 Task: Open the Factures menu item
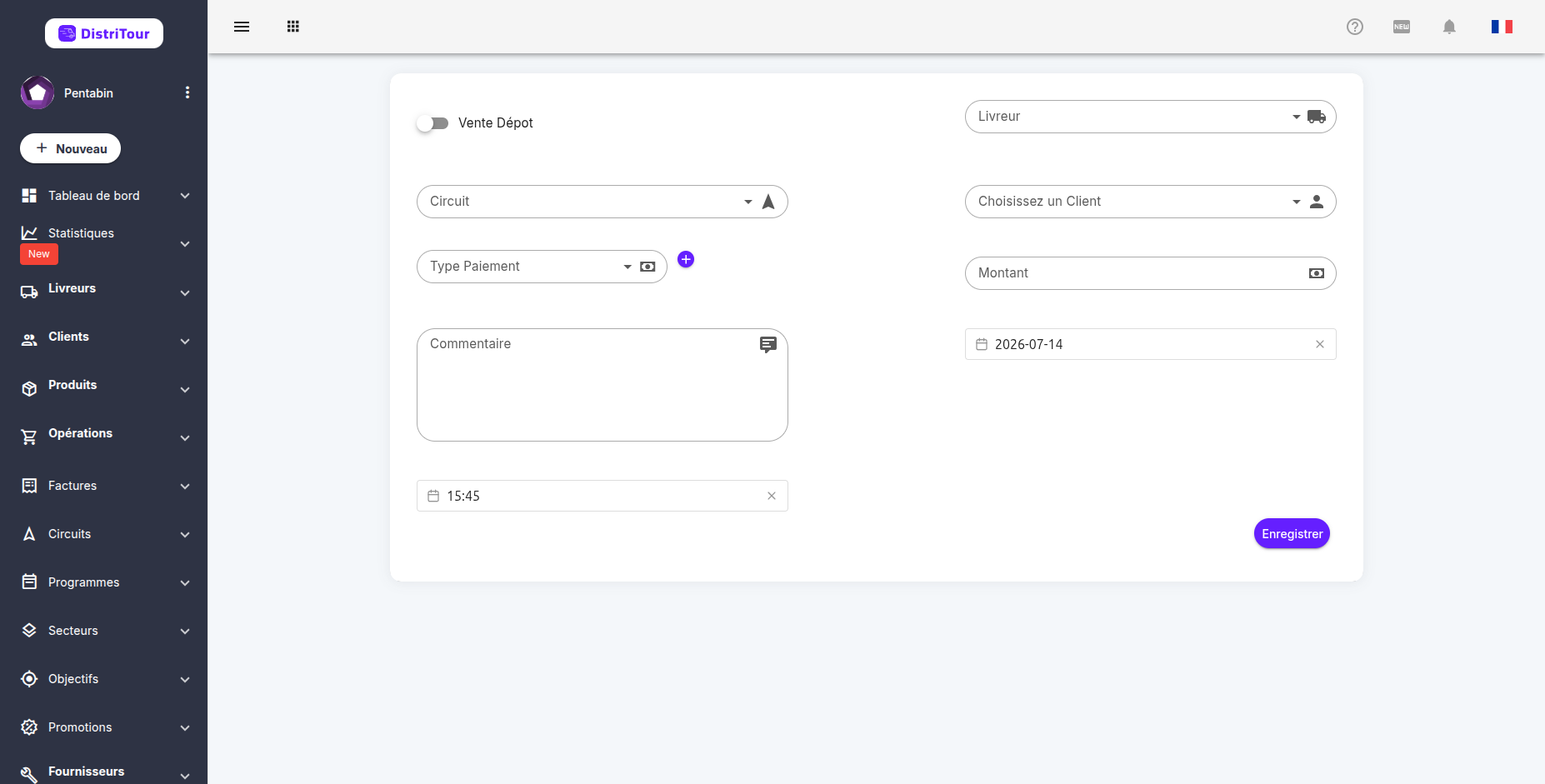[x=103, y=486]
